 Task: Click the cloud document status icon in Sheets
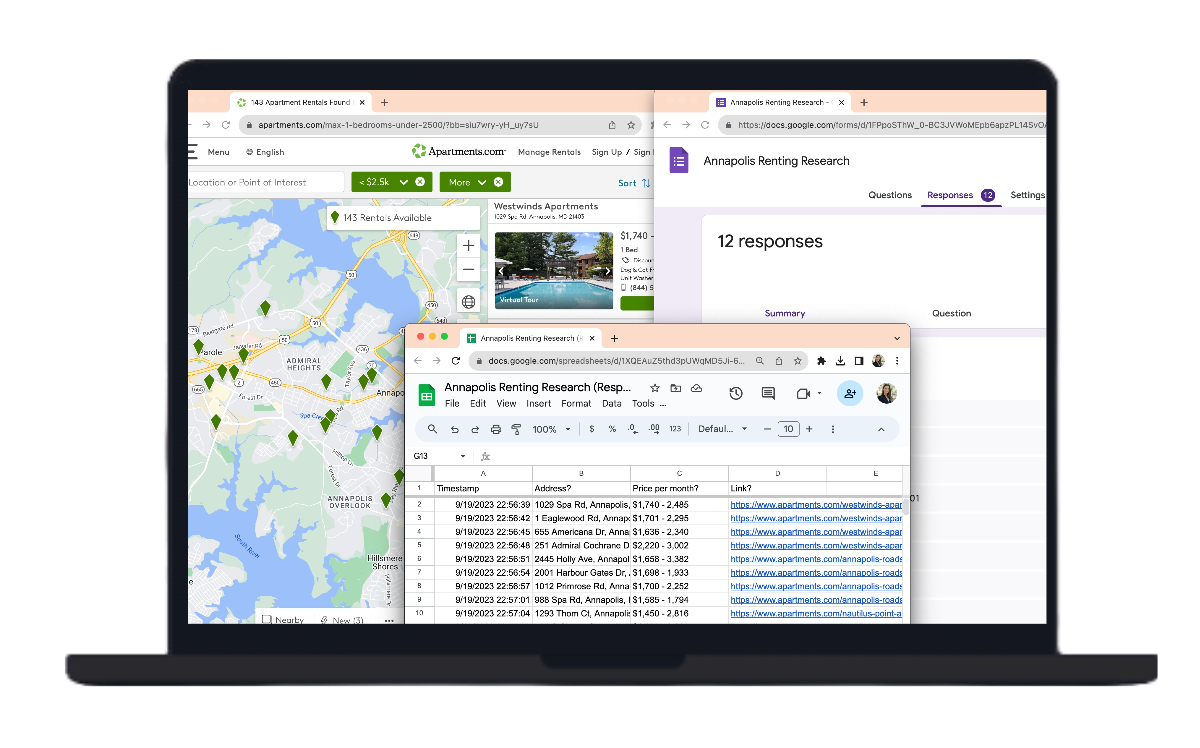pyautogui.click(x=697, y=387)
